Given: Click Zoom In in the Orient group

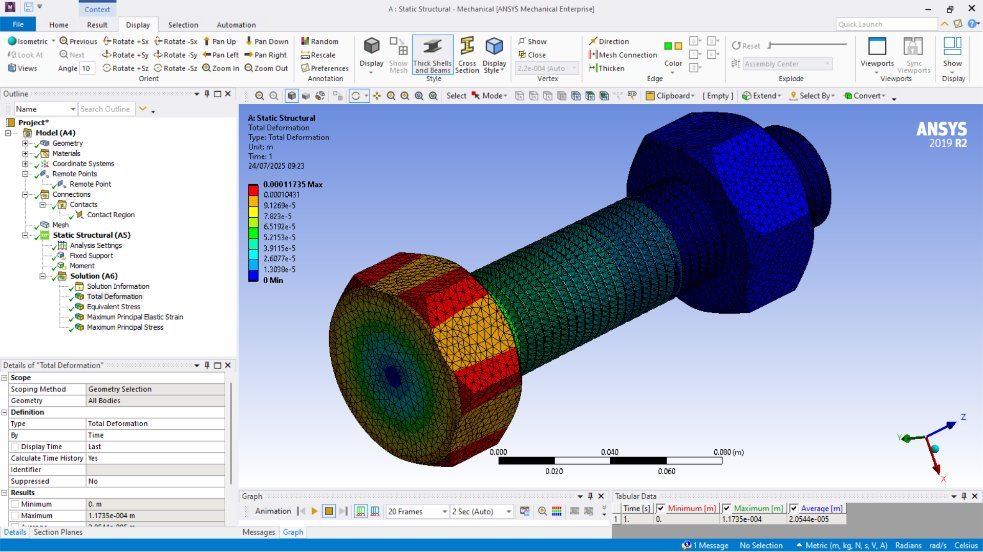Looking at the screenshot, I should 221,68.
